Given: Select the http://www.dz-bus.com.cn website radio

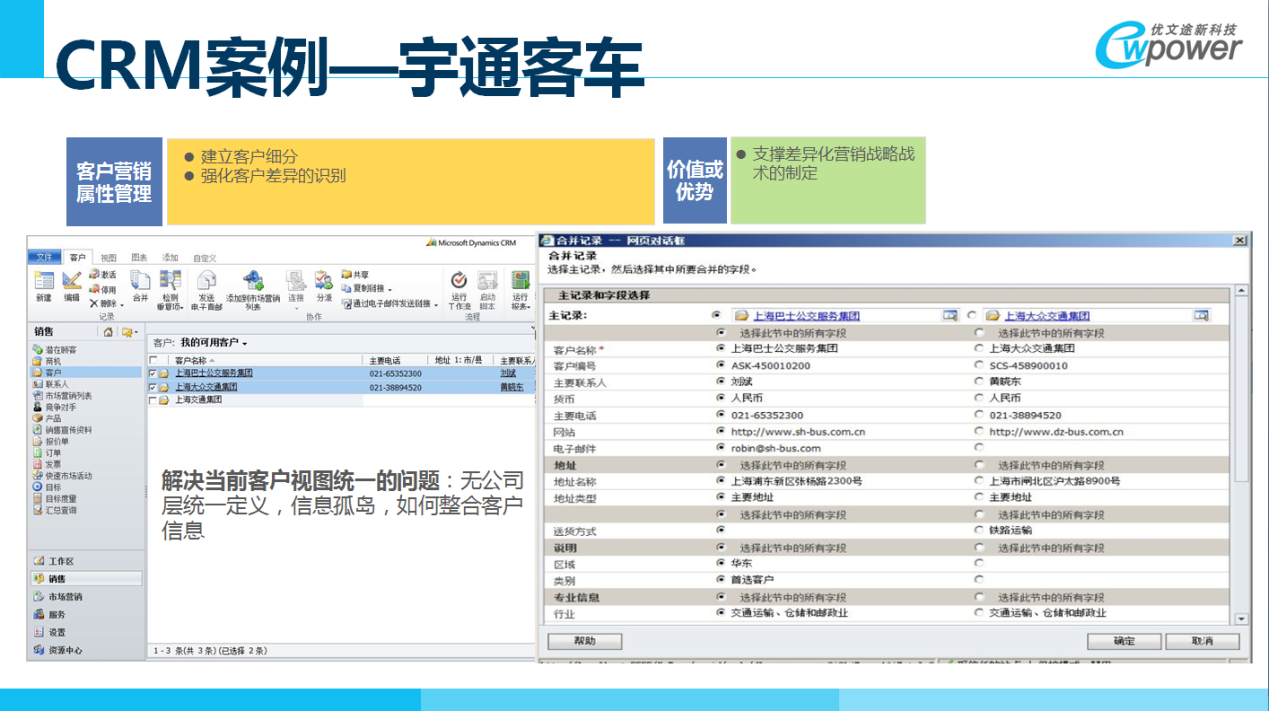Looking at the screenshot, I should (979, 432).
